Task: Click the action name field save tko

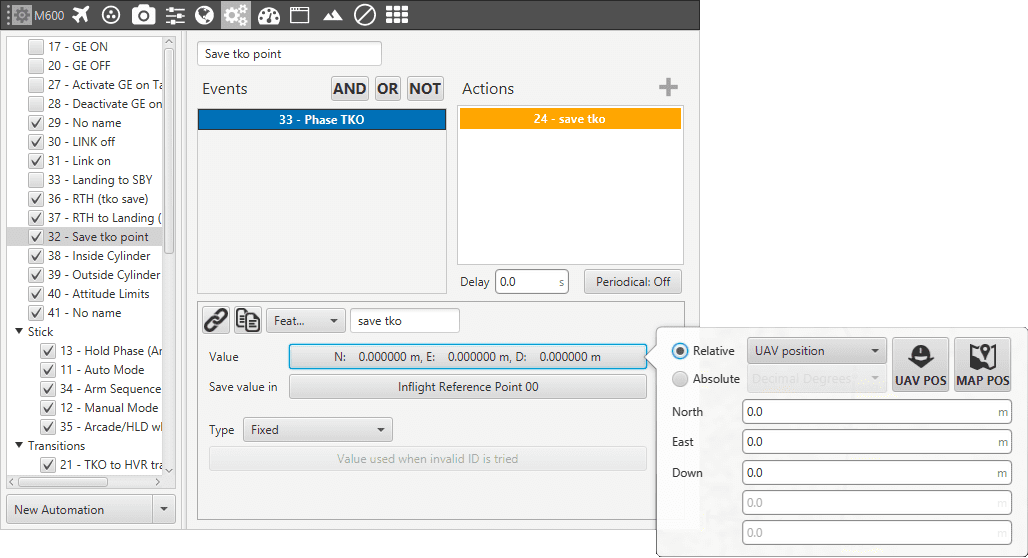Action: click(405, 321)
